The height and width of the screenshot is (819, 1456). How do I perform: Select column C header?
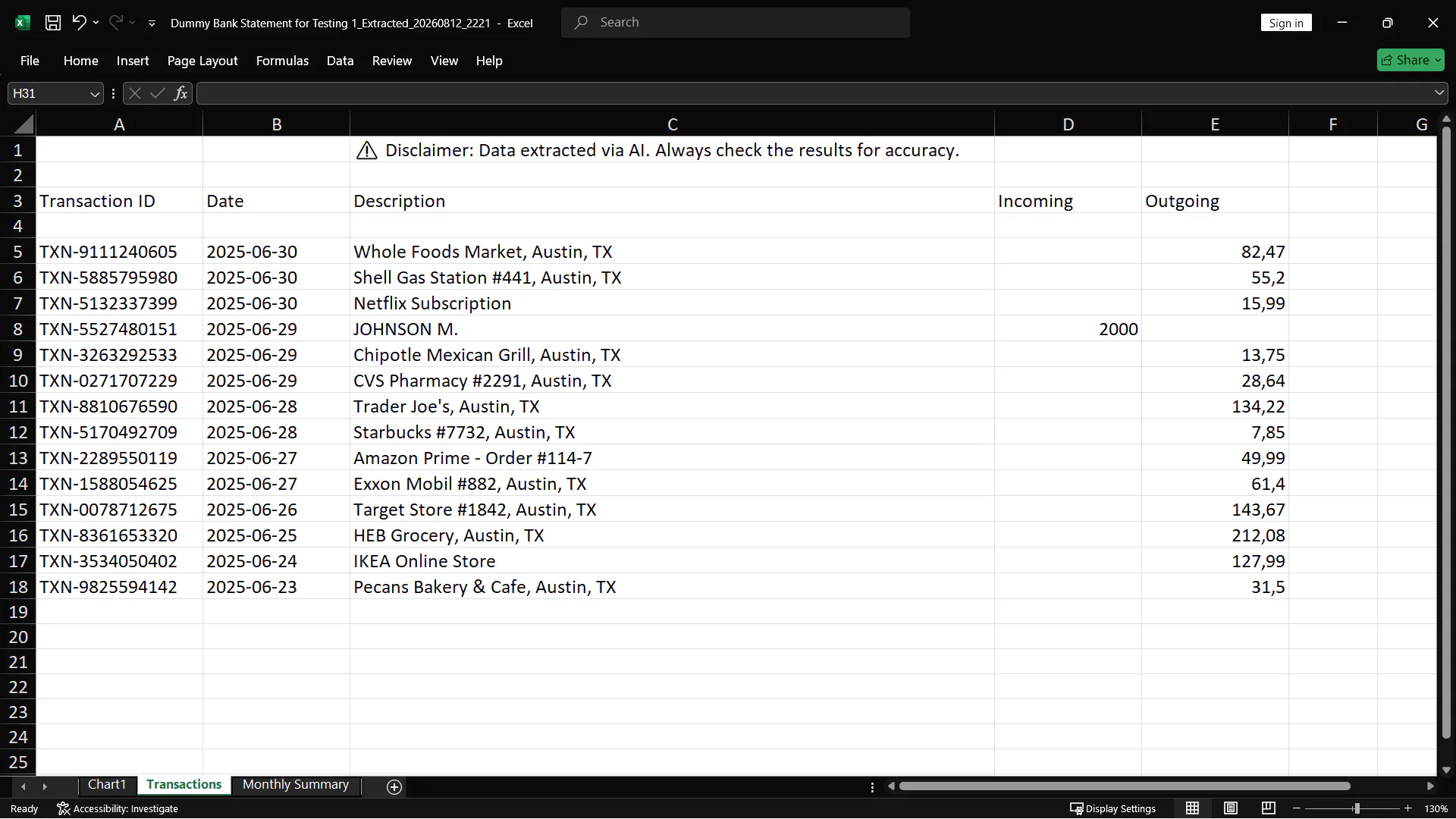[672, 124]
